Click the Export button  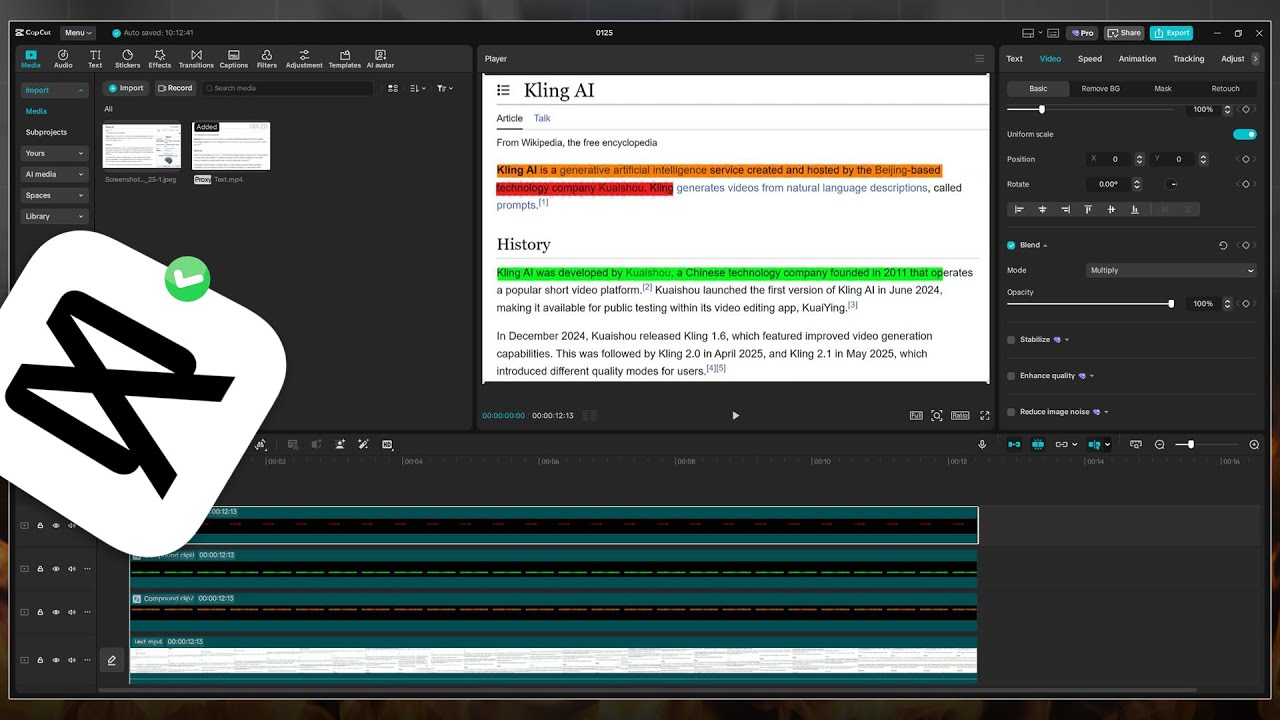[1171, 33]
